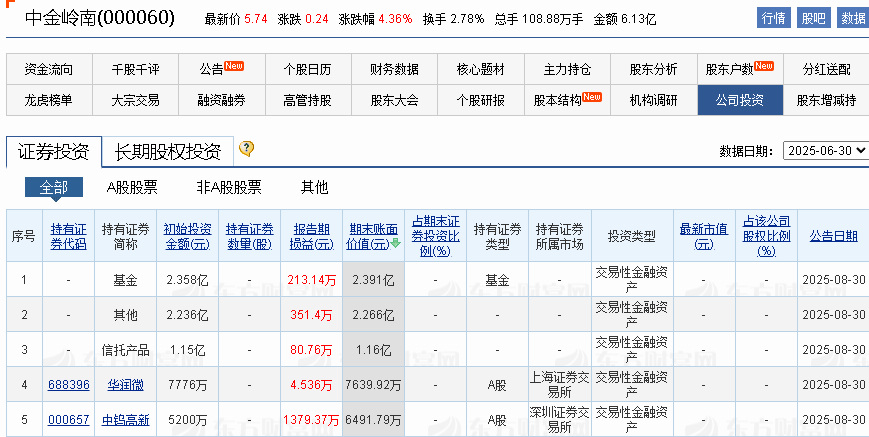This screenshot has width=869, height=437.
Task: Click the 2.358亿 initial investment cell
Action: click(187, 280)
